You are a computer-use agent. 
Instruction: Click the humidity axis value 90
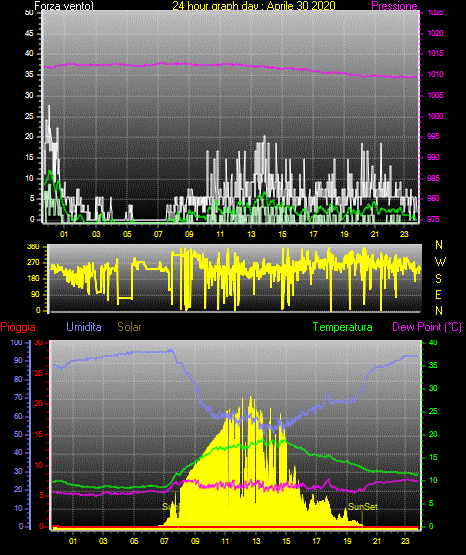coord(18,360)
